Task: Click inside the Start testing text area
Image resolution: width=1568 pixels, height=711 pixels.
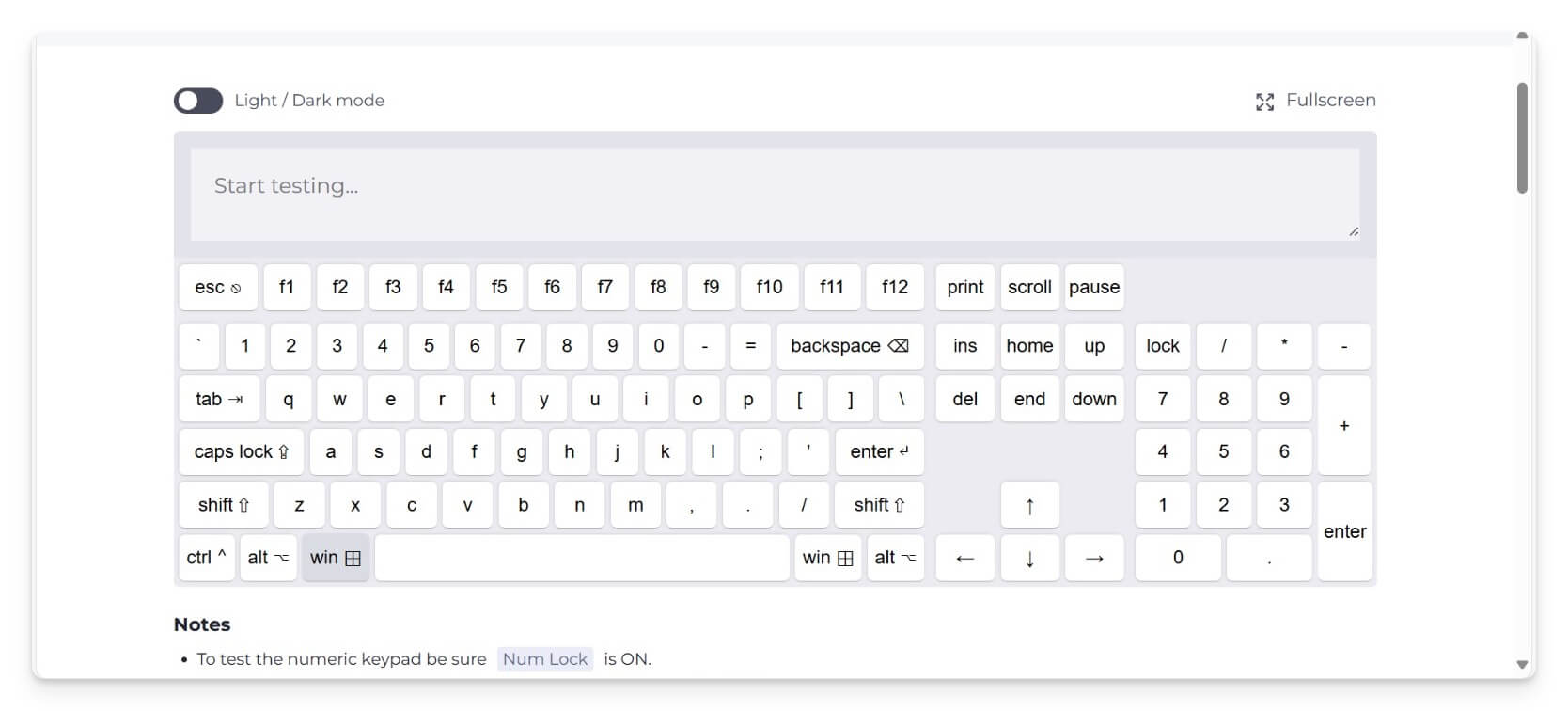Action: tap(775, 193)
